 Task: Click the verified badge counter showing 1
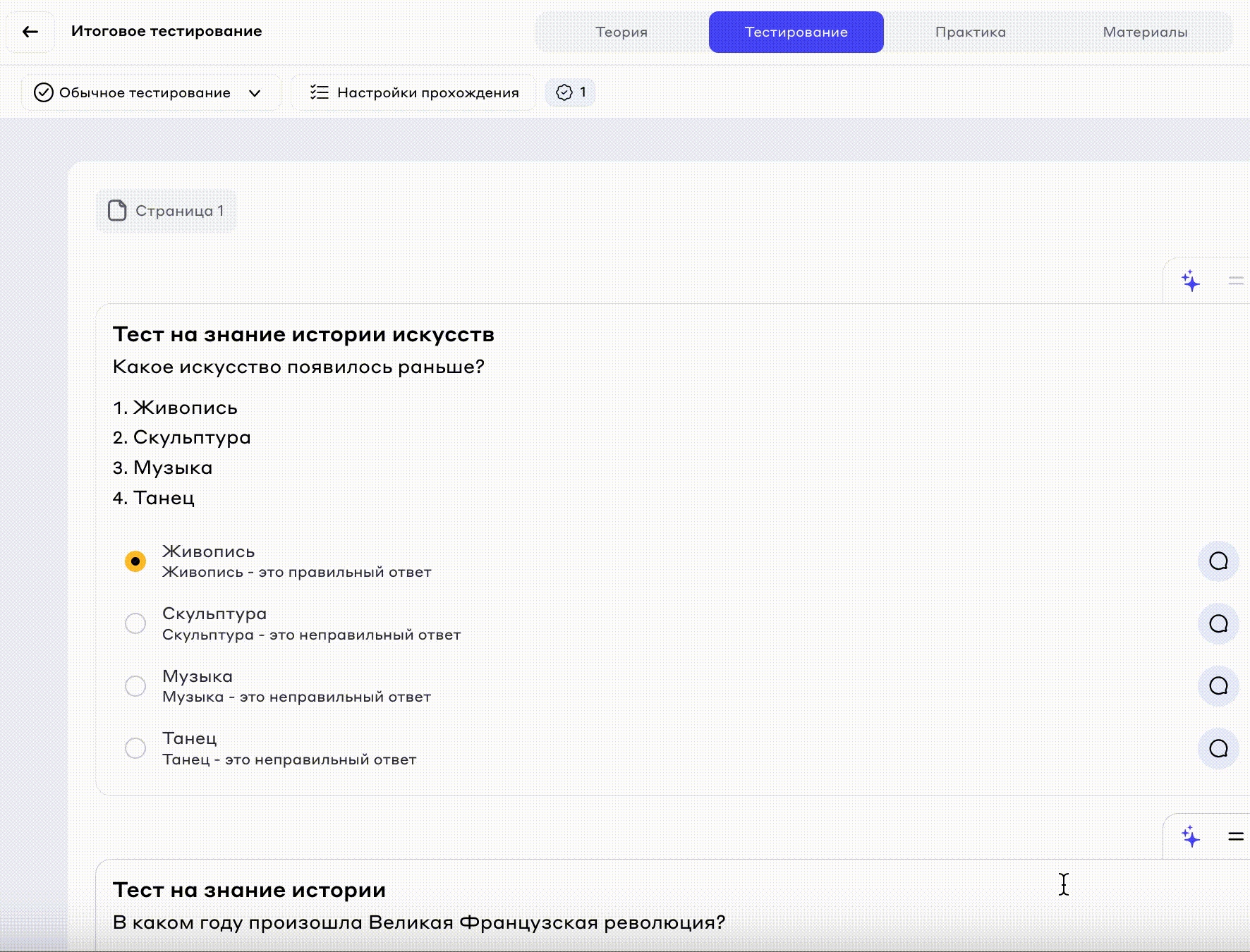(571, 92)
